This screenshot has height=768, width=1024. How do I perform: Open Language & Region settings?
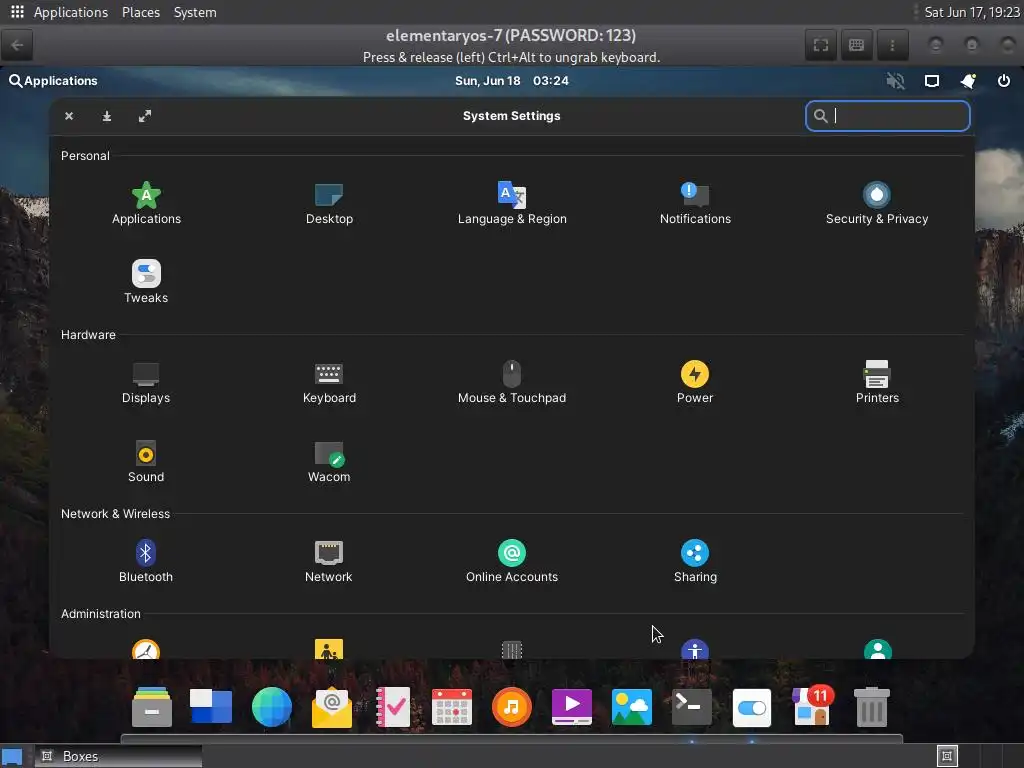[512, 204]
